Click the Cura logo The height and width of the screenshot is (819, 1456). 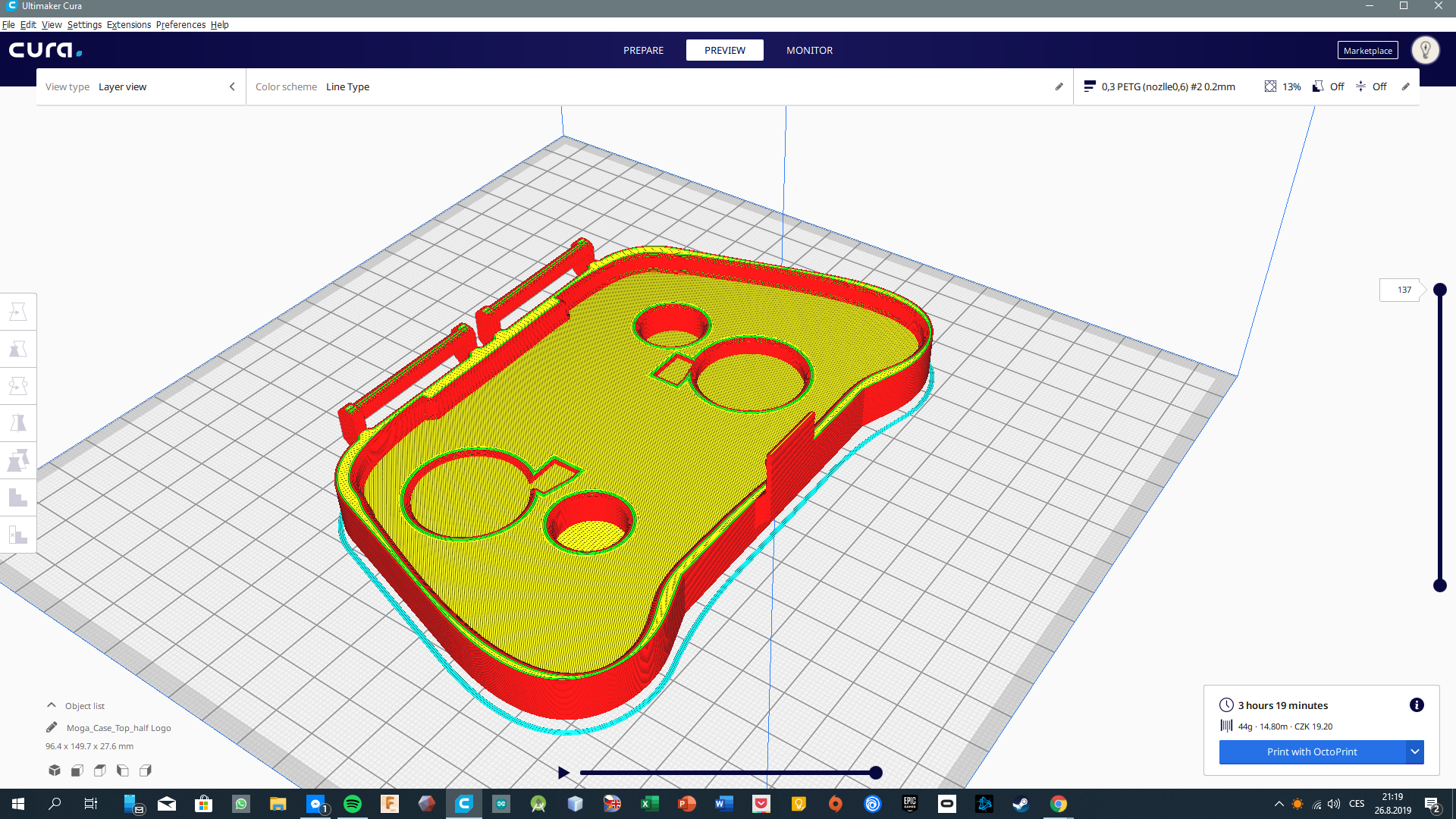pyautogui.click(x=45, y=50)
